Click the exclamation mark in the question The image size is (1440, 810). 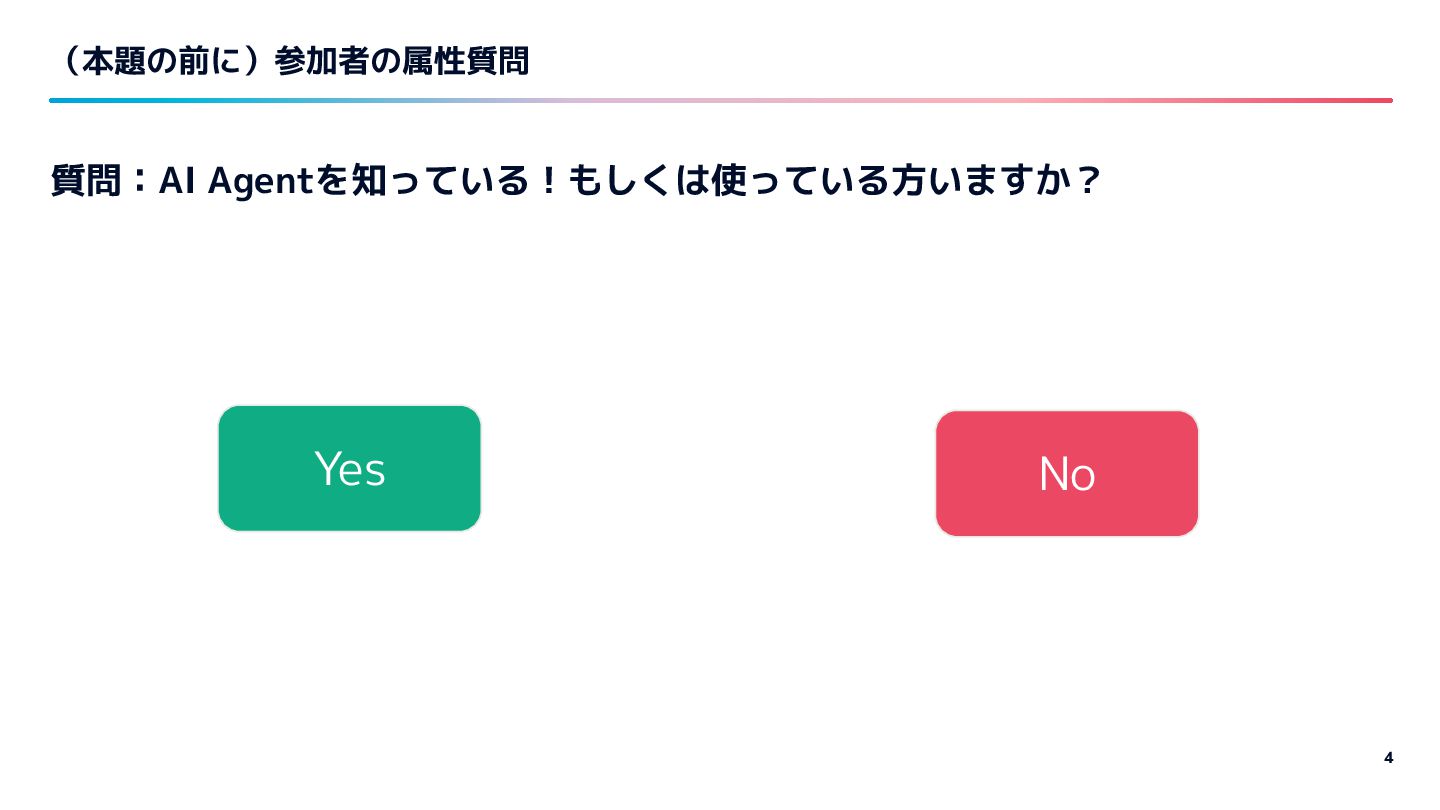(547, 182)
